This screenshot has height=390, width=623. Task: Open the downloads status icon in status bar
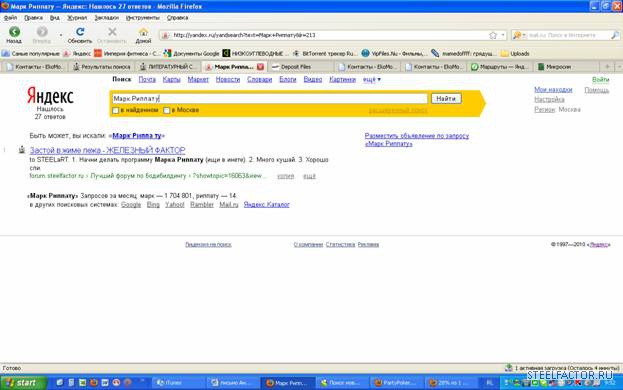point(508,368)
